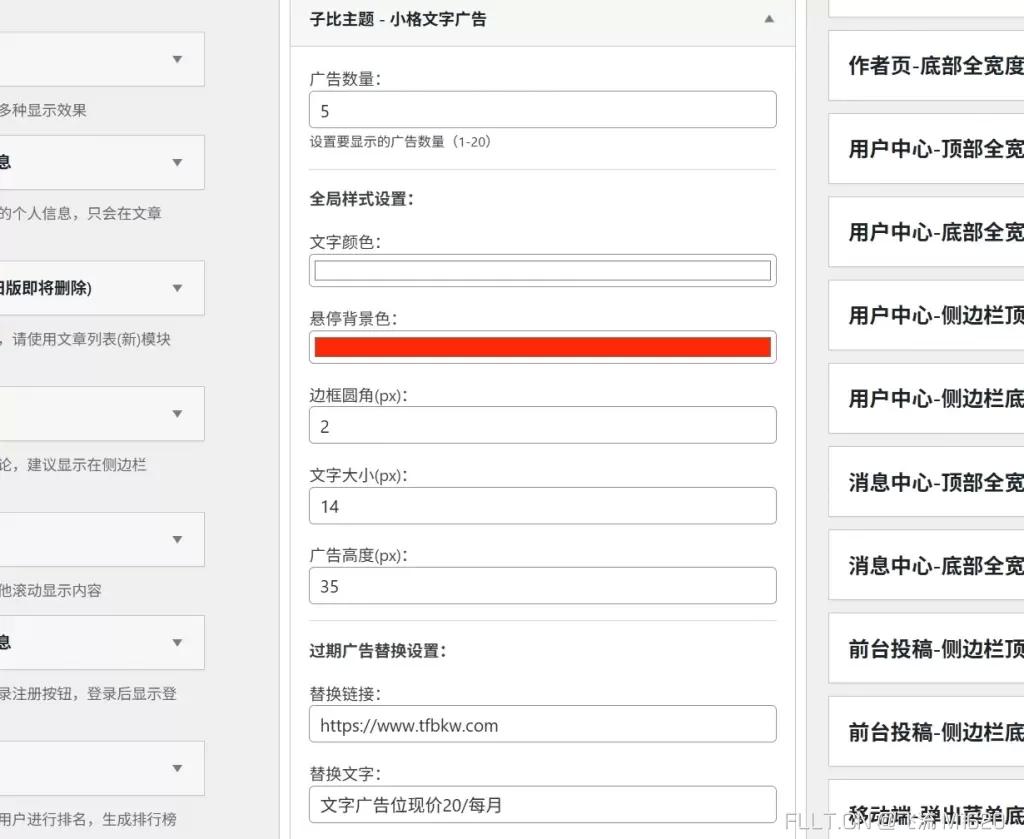Edit the 替换文字 advertisement text field
This screenshot has height=839, width=1024.
pos(543,804)
